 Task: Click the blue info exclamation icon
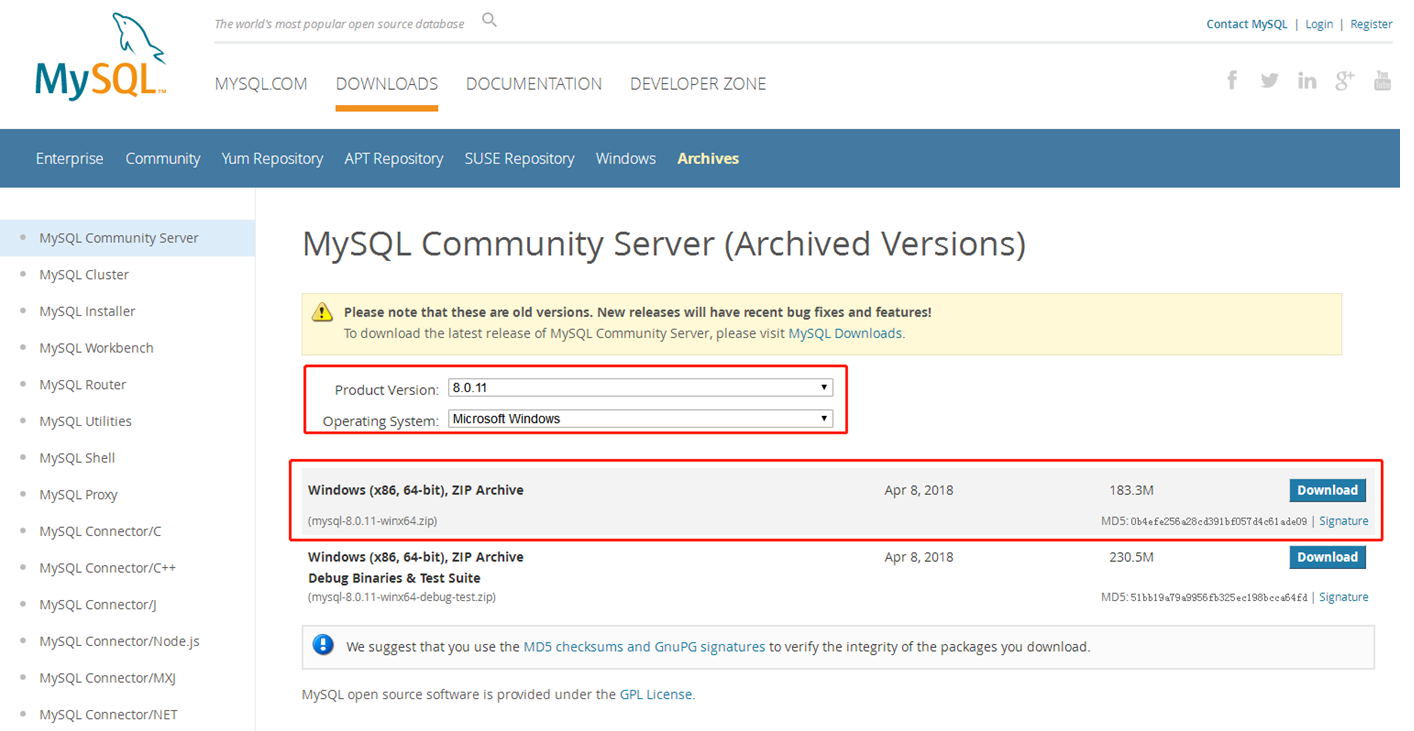323,645
